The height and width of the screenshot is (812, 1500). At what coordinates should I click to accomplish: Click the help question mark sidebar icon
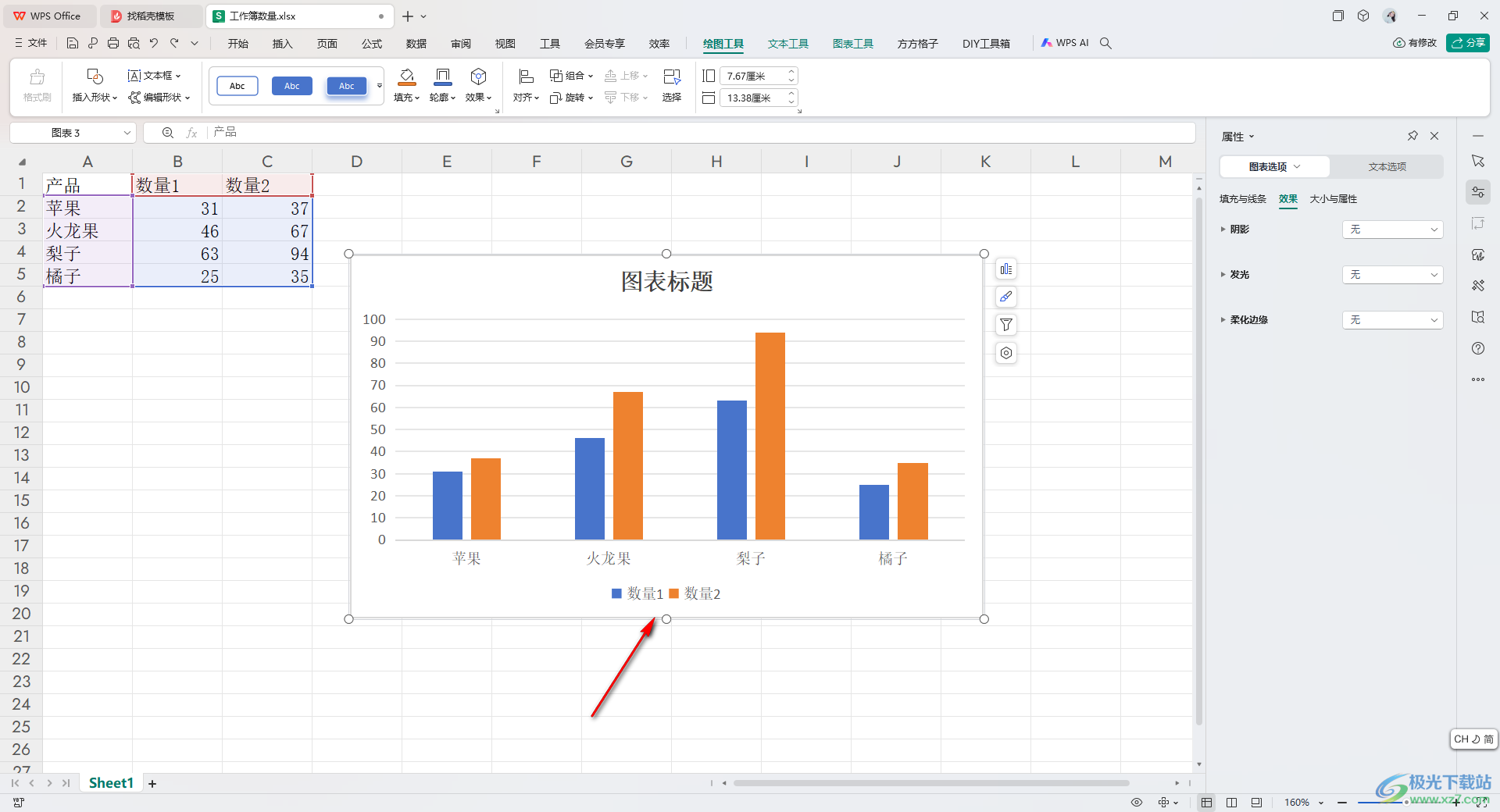point(1478,348)
